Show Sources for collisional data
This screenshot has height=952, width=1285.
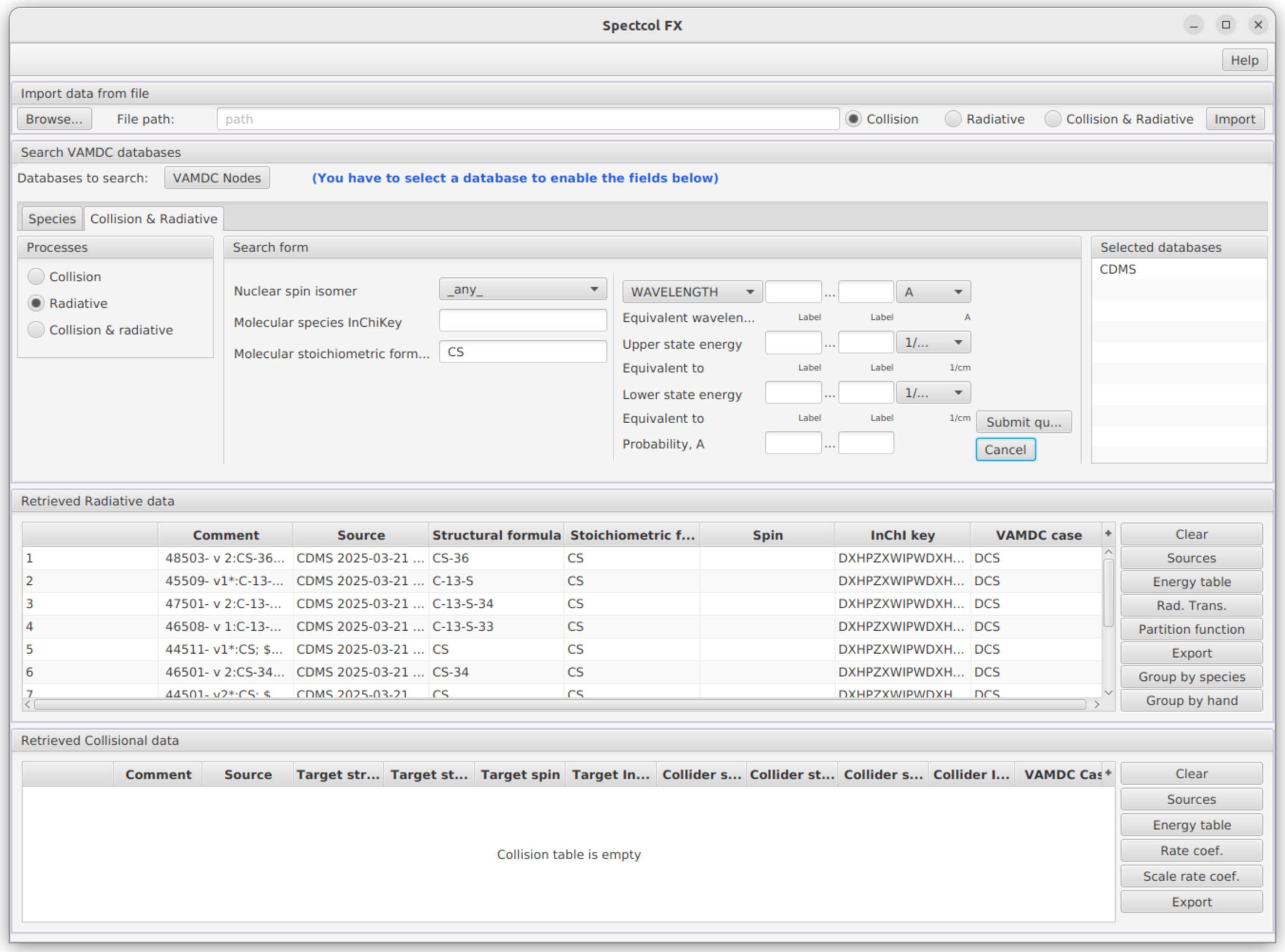click(1191, 800)
